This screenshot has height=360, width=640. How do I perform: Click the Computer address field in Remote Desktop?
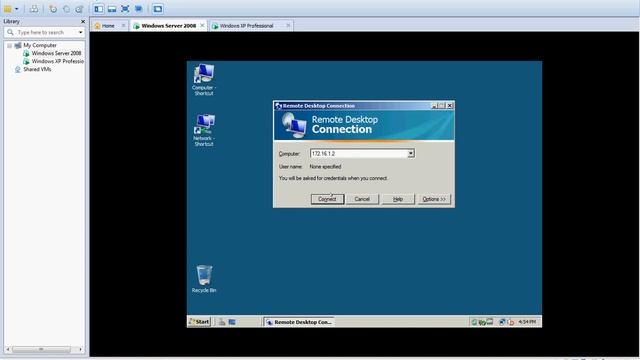pyautogui.click(x=359, y=153)
